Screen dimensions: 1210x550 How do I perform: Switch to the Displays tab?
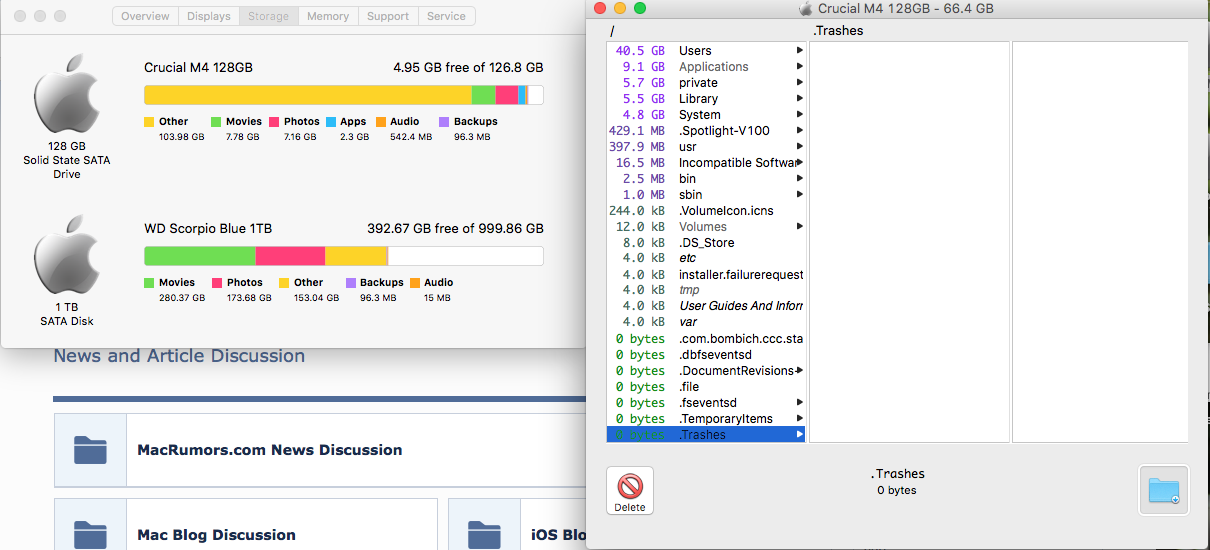[x=209, y=16]
